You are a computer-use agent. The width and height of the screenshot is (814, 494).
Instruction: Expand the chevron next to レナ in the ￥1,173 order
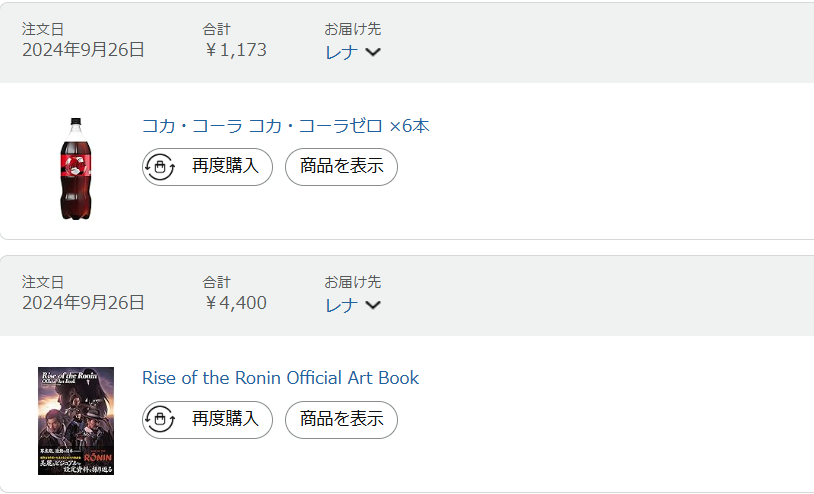click(x=373, y=52)
